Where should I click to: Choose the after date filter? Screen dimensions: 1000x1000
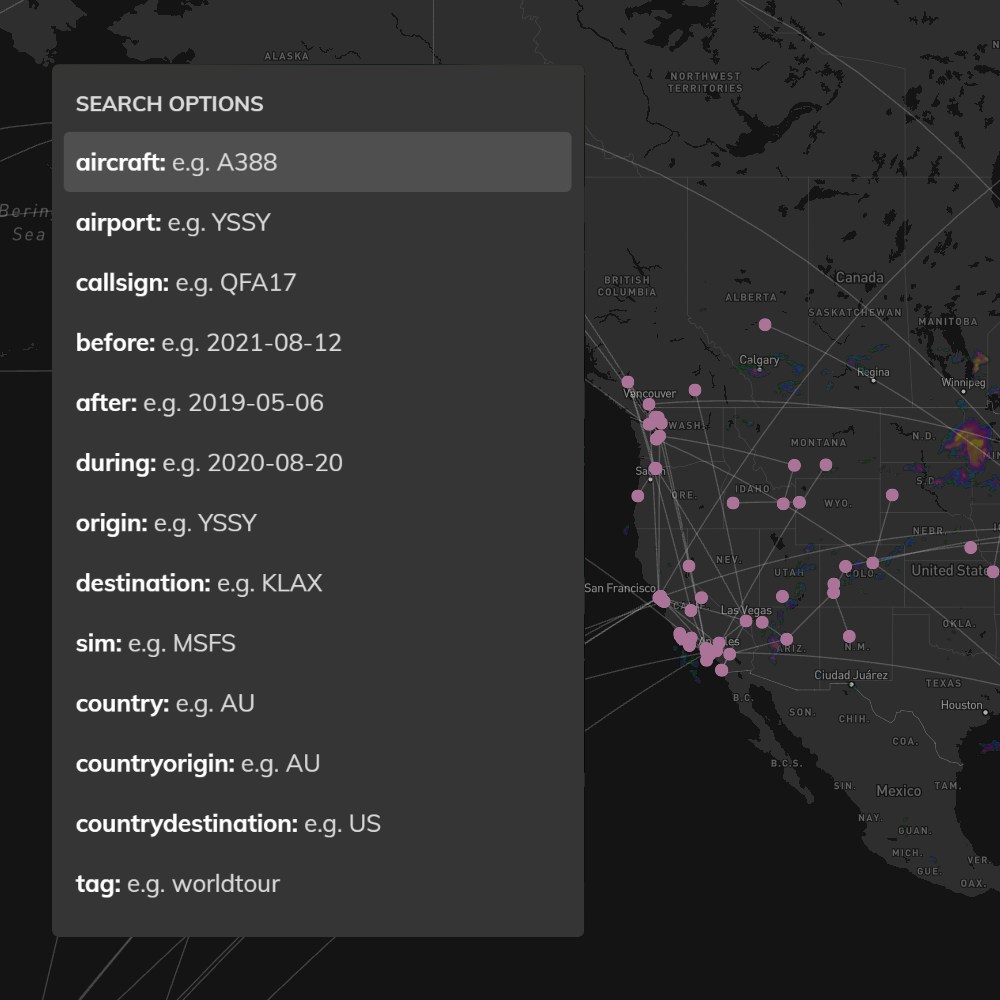[x=317, y=402]
